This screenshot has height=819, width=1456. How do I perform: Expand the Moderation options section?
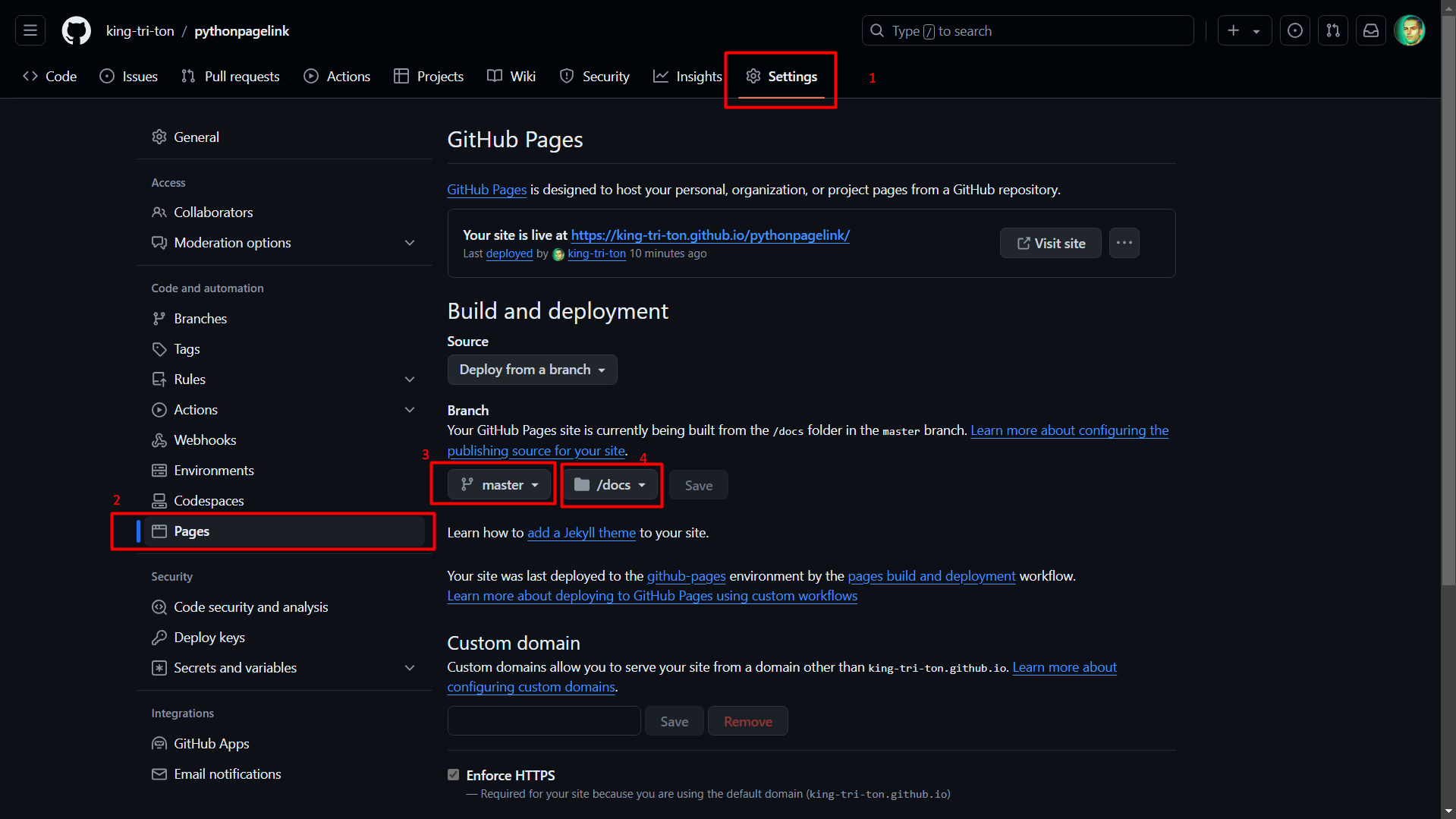410,243
